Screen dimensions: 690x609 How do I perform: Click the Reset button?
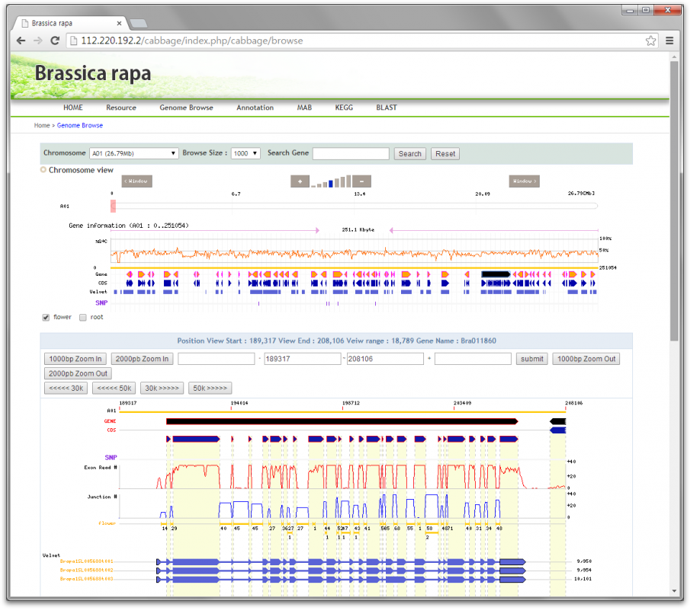coord(445,154)
